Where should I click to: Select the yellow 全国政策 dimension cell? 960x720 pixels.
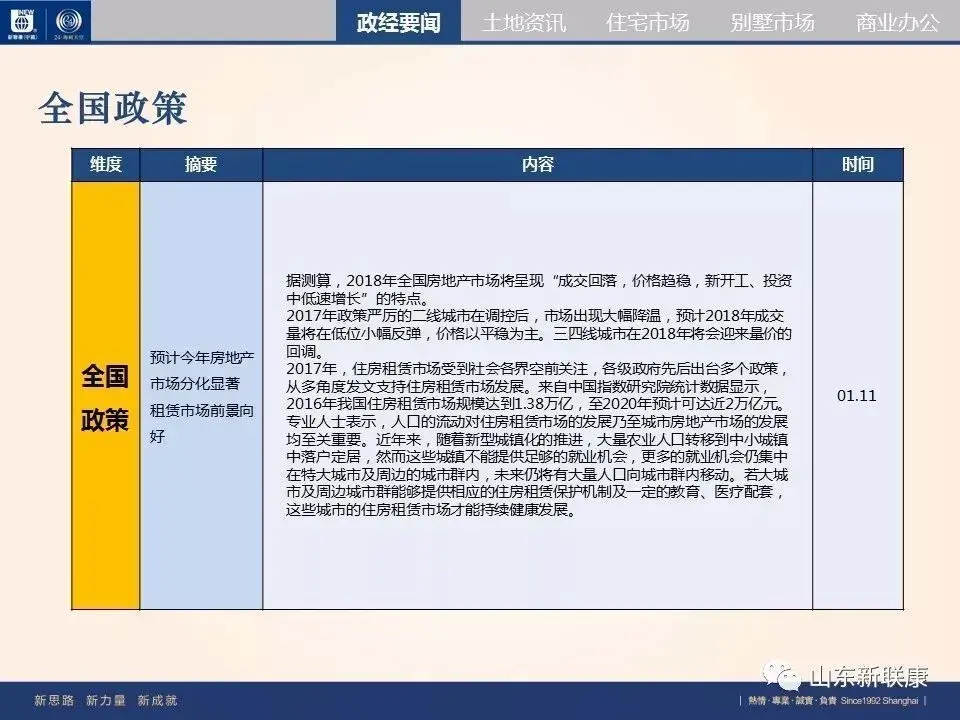(105, 396)
